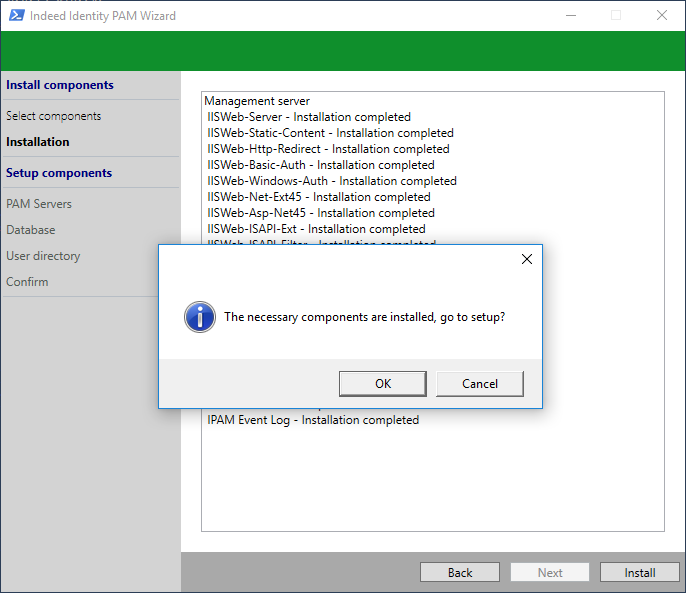Click the Back button
The width and height of the screenshot is (686, 593).
pyautogui.click(x=460, y=572)
